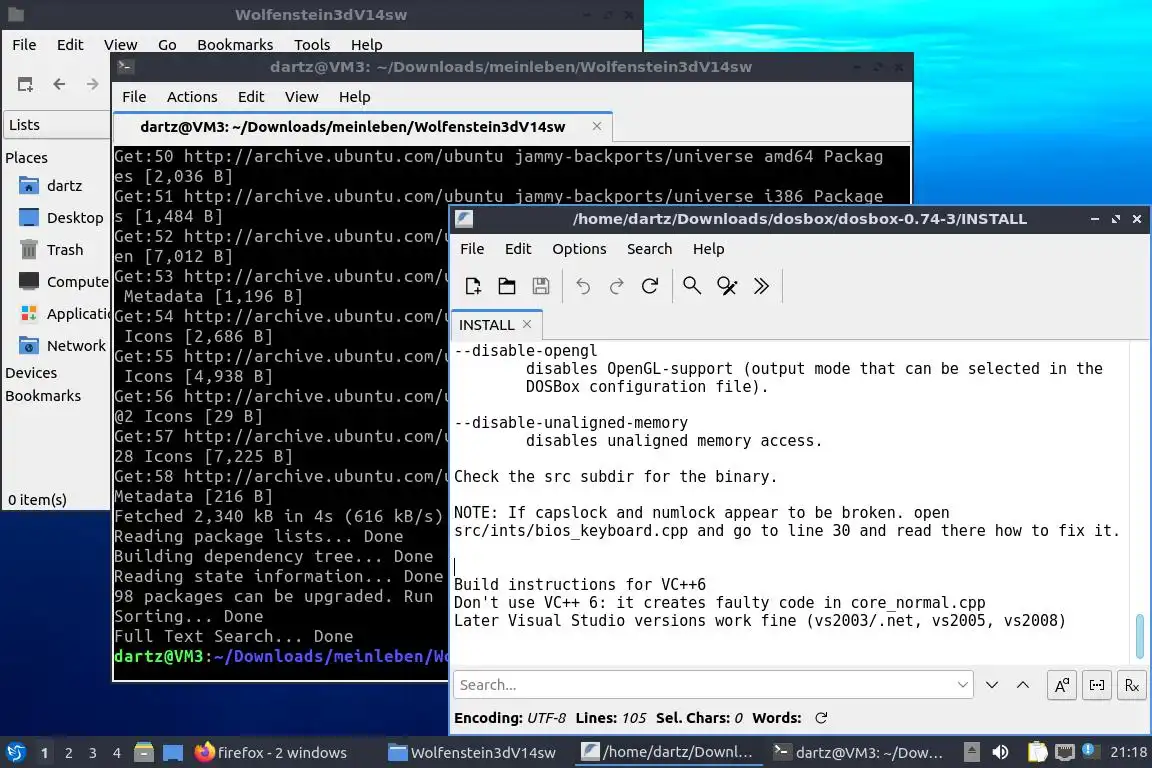
Task: Expand hidden toolbar items chevron
Action: tap(761, 286)
